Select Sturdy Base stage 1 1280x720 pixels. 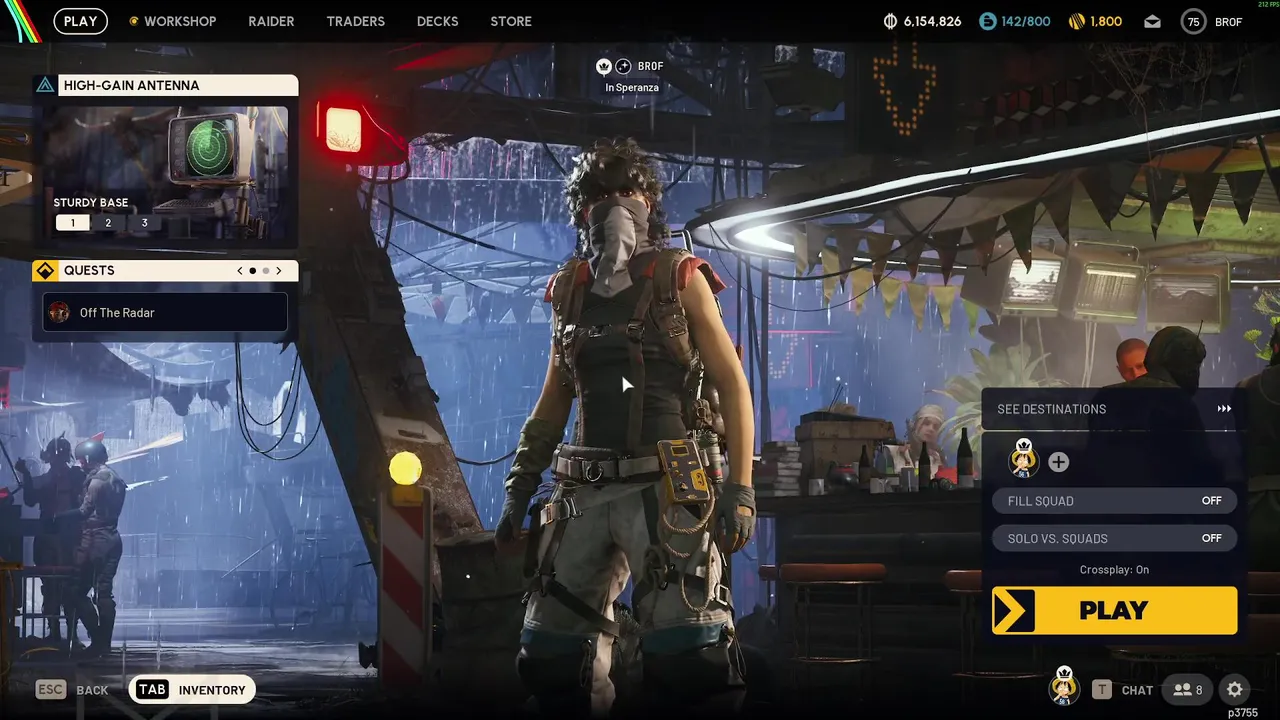click(72, 223)
